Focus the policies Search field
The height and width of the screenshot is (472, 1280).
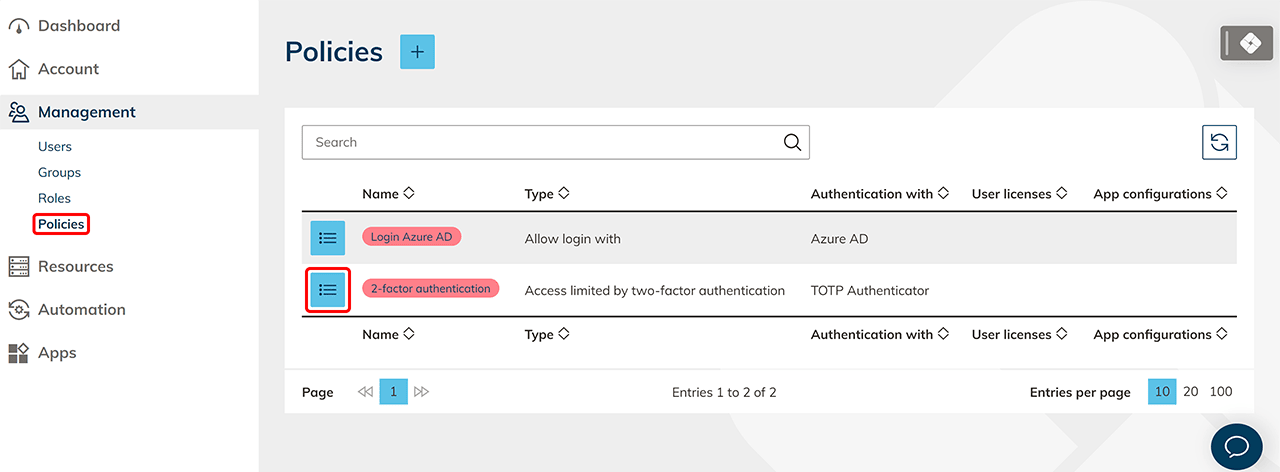pyautogui.click(x=540, y=142)
